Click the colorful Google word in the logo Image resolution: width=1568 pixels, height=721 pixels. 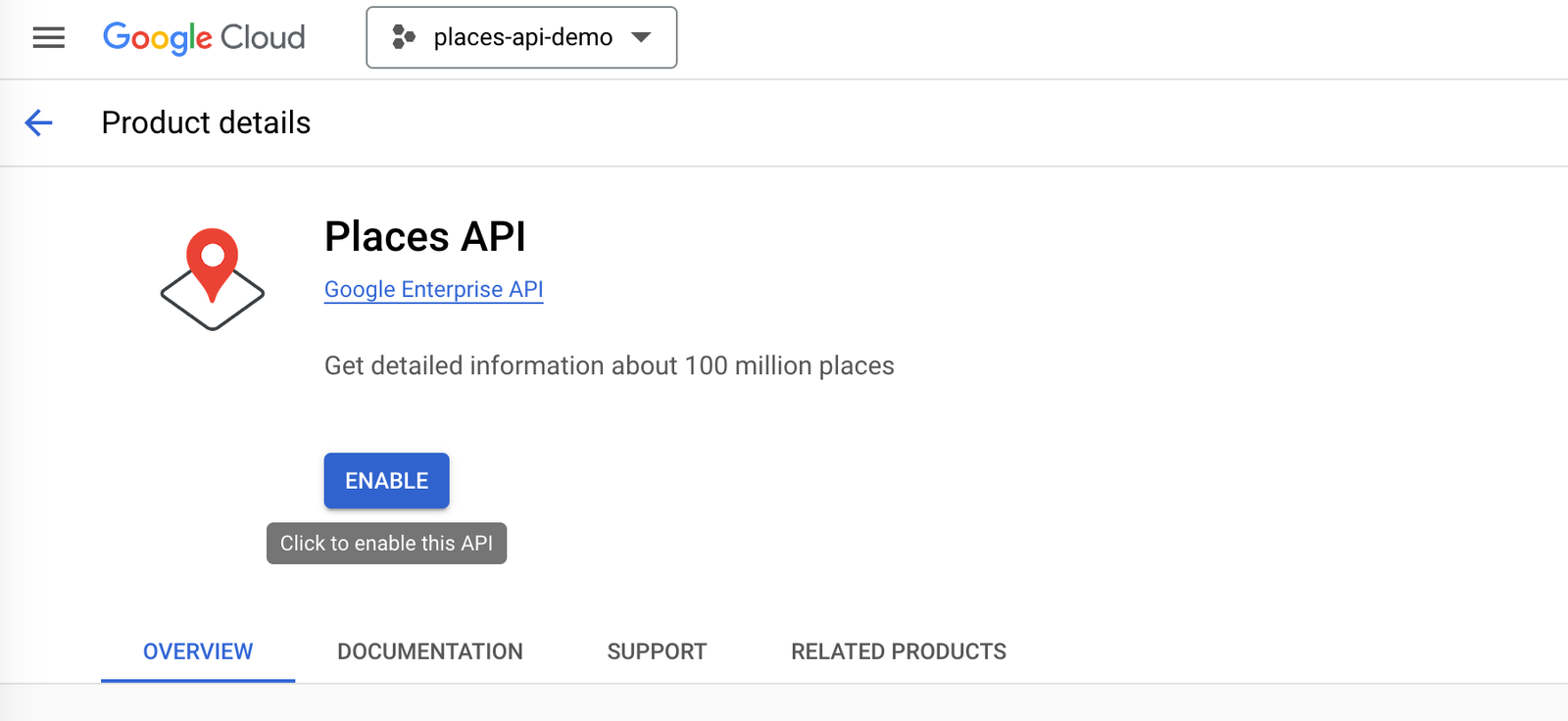click(x=158, y=37)
